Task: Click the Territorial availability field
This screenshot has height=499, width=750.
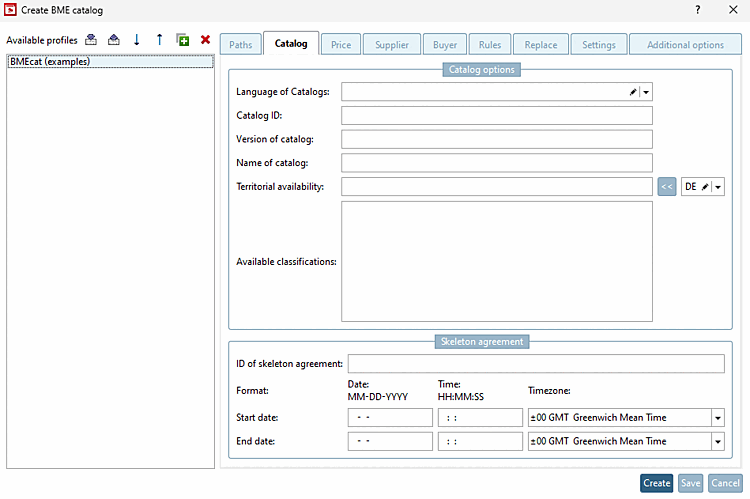Action: click(497, 187)
